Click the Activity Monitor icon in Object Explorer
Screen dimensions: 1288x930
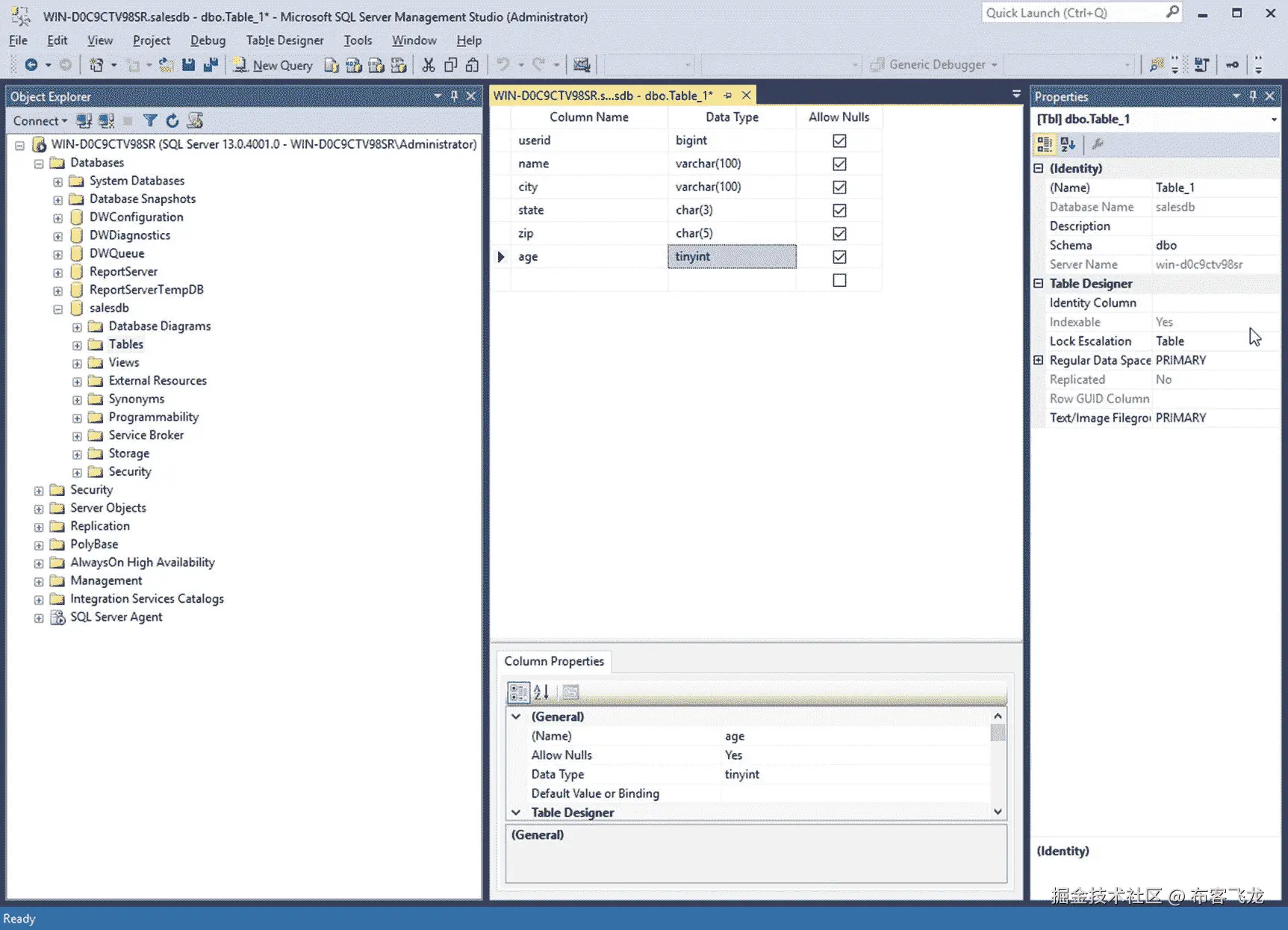pyautogui.click(x=196, y=121)
